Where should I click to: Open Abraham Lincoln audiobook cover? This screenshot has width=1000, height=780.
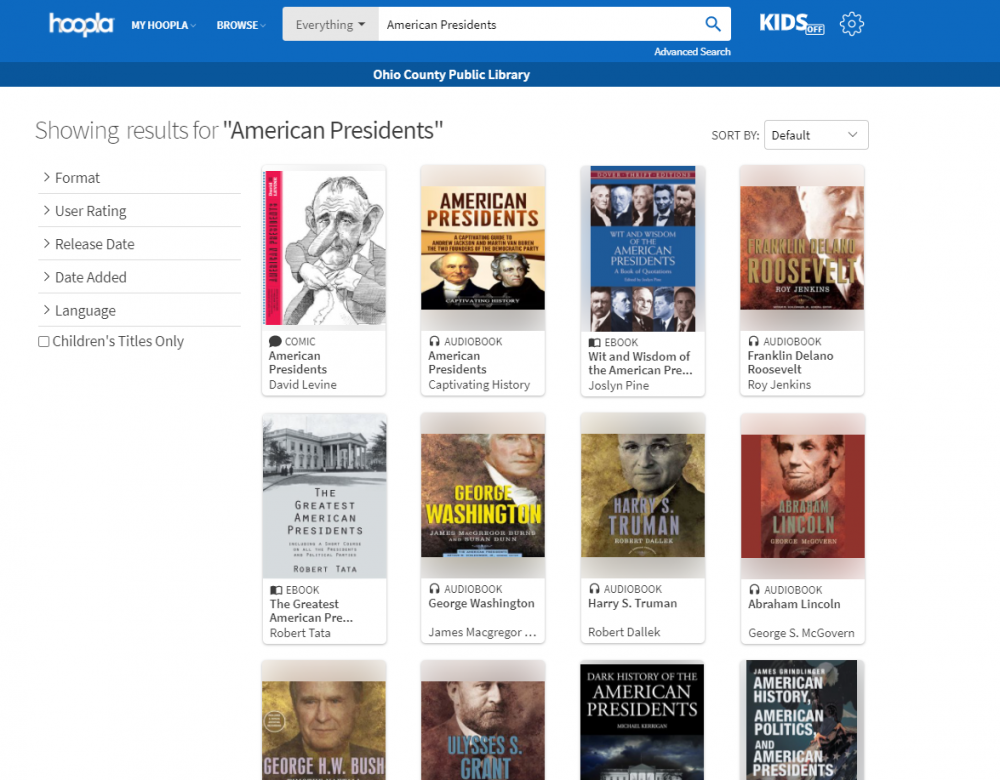pos(803,496)
